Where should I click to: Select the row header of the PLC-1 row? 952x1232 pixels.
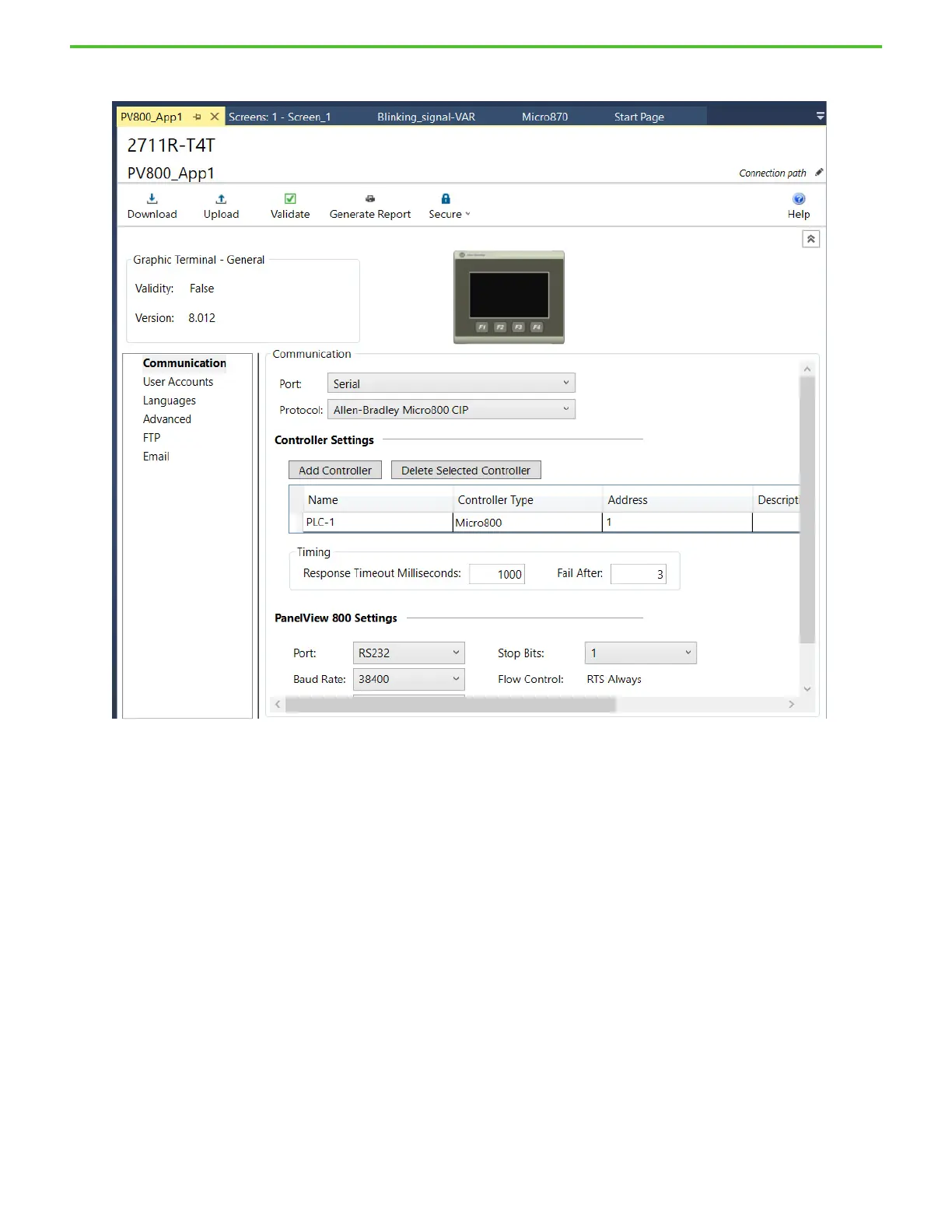coord(296,522)
